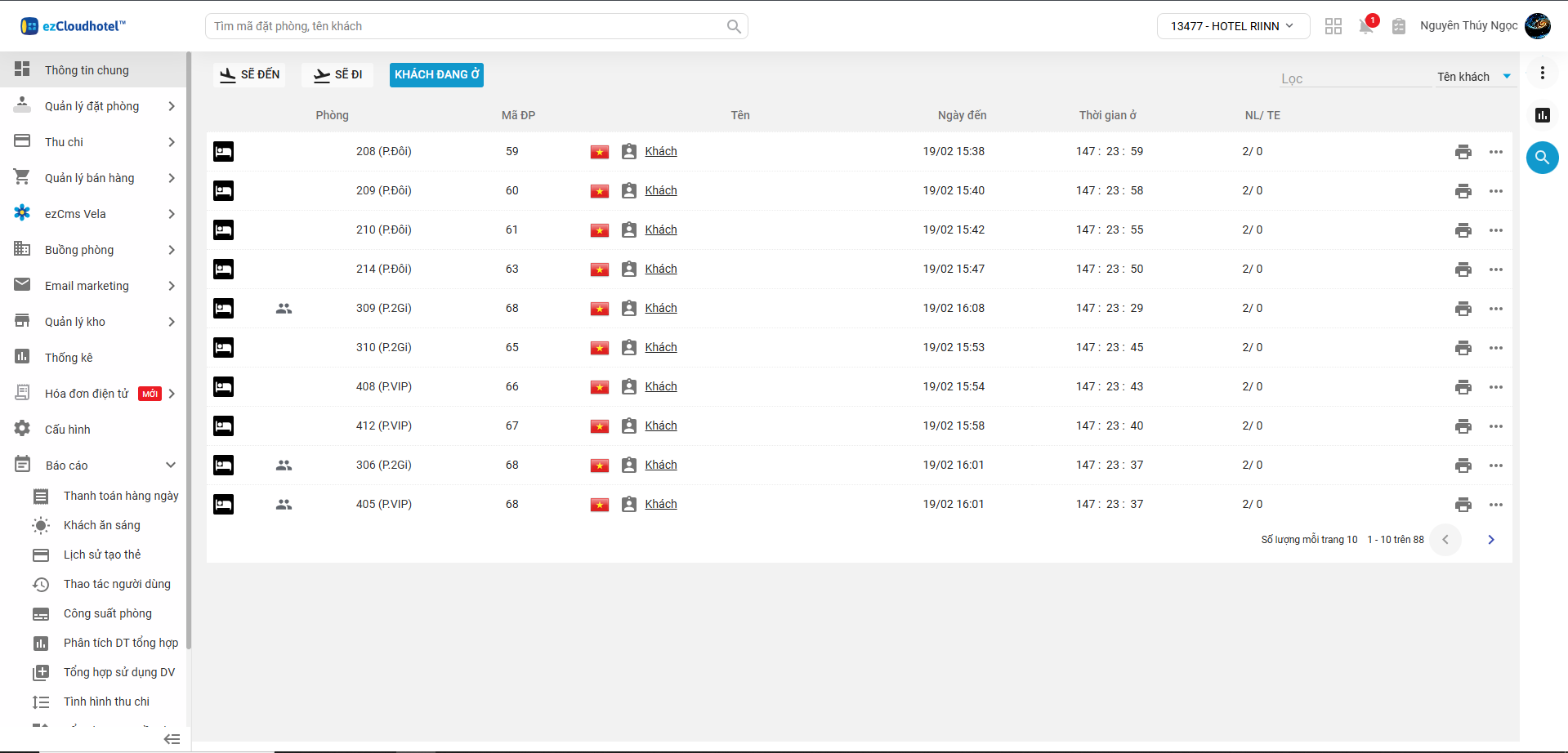Screen dimensions: 1568x753
Task: Open the hotel selector 13477 - HOTEL RIINN
Action: tap(1232, 26)
